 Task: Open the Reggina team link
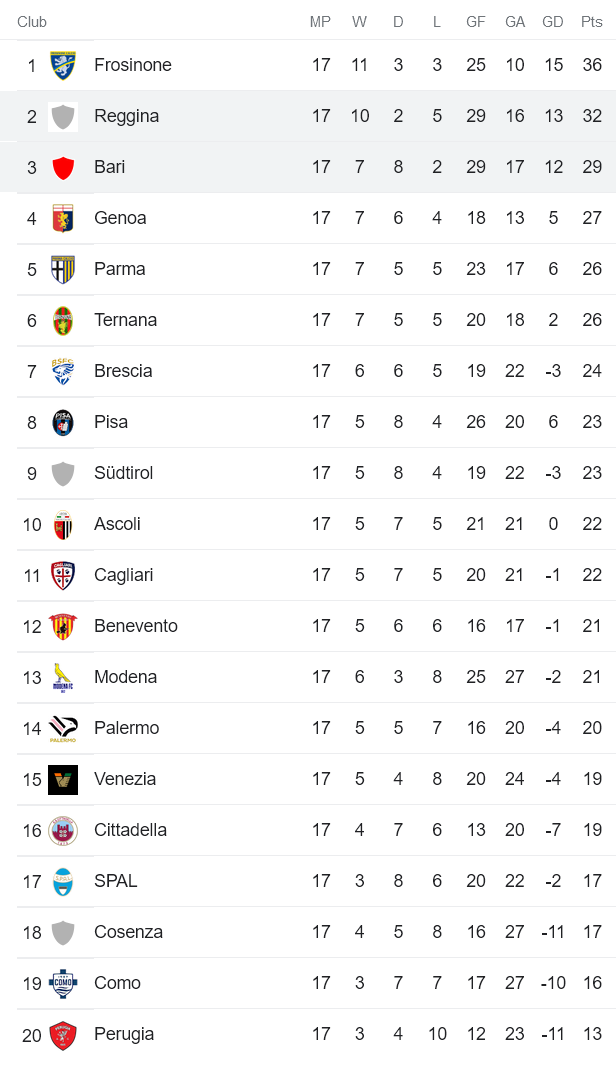[x=126, y=116]
